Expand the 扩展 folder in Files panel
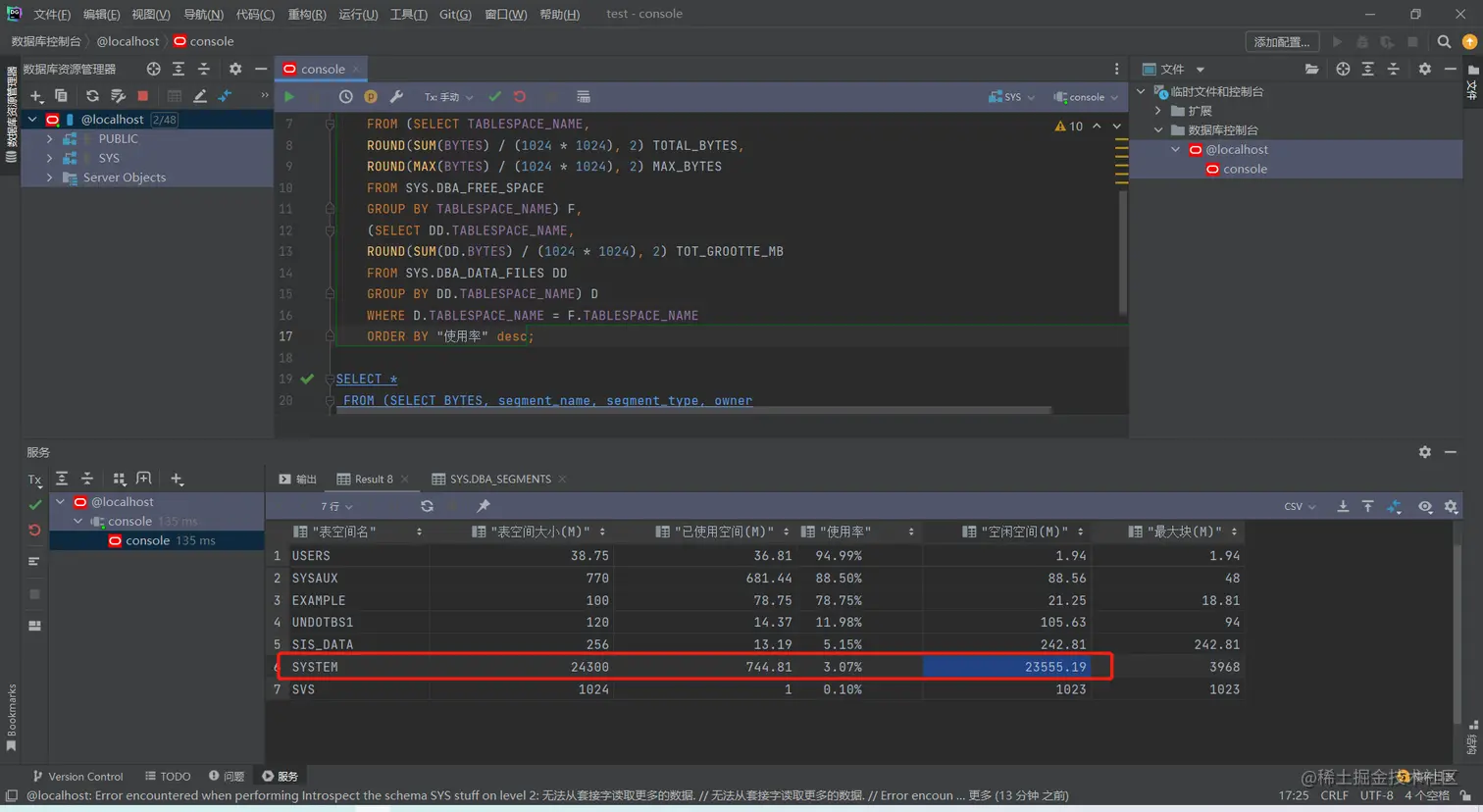This screenshot has width=1483, height=812. [x=1158, y=111]
